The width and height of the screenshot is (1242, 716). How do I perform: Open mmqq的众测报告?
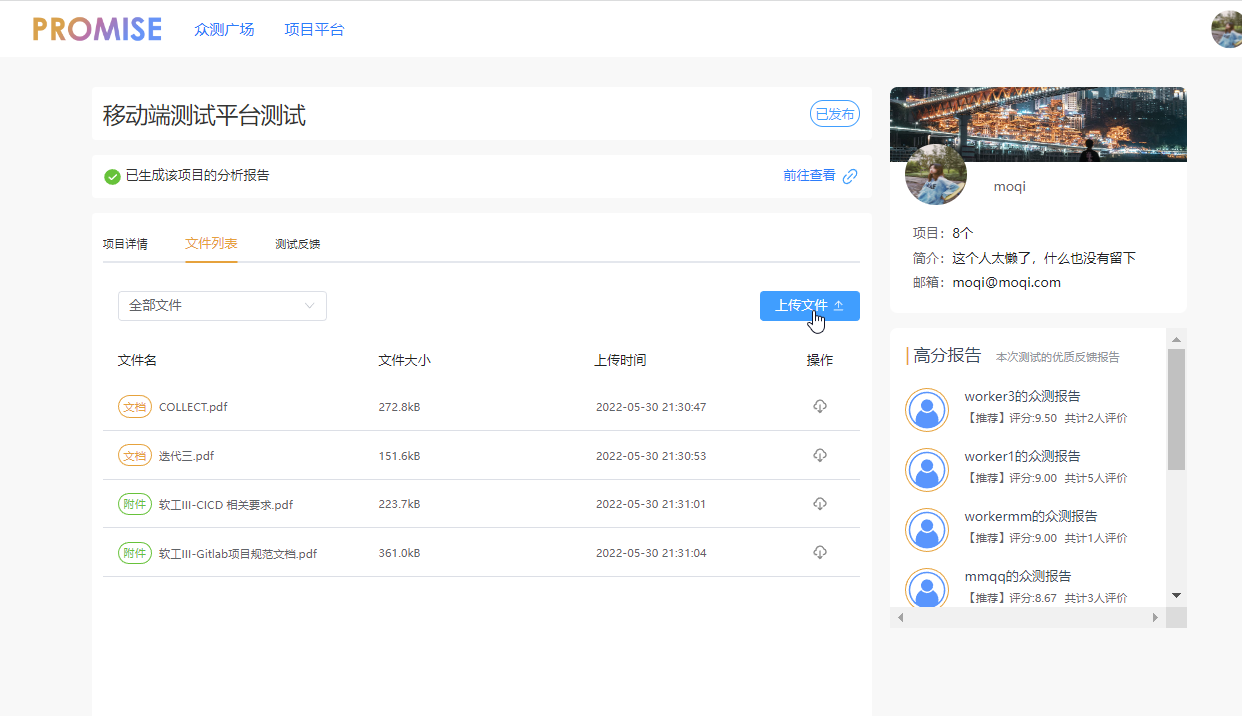point(1018,576)
